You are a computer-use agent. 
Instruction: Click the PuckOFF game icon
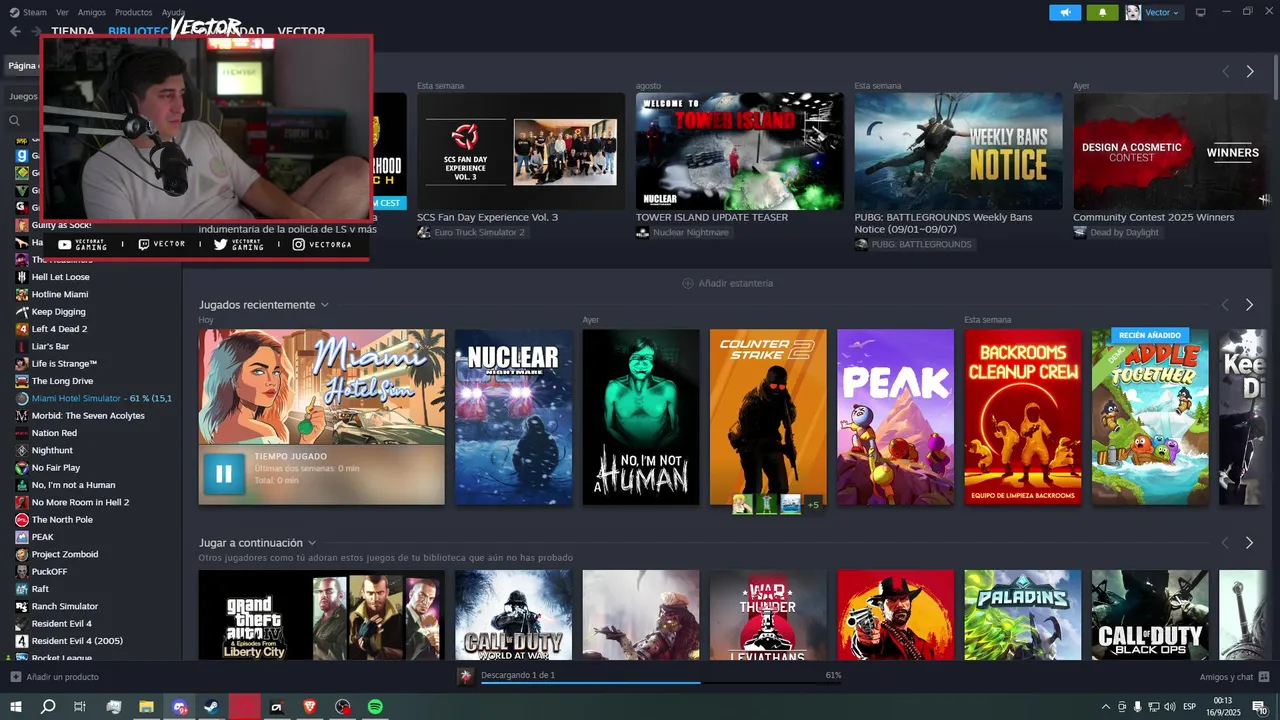click(x=22, y=571)
